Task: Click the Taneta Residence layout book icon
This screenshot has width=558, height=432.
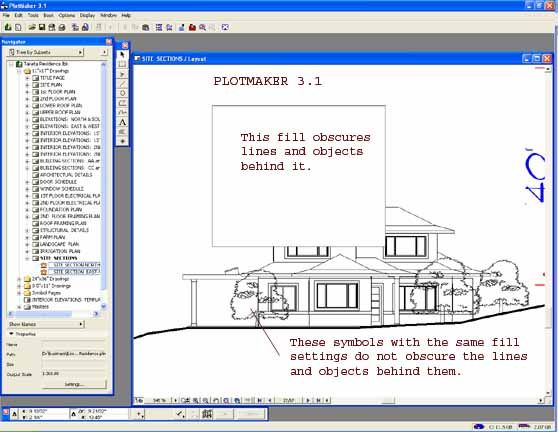Action: click(19, 64)
